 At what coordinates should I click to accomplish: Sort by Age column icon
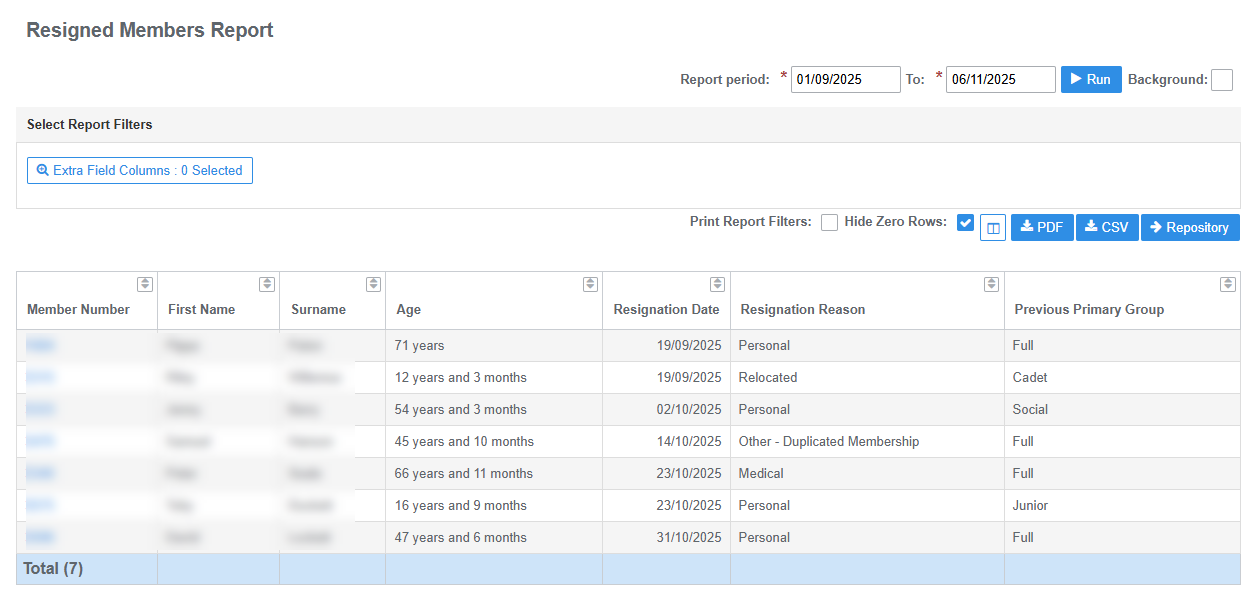[590, 284]
